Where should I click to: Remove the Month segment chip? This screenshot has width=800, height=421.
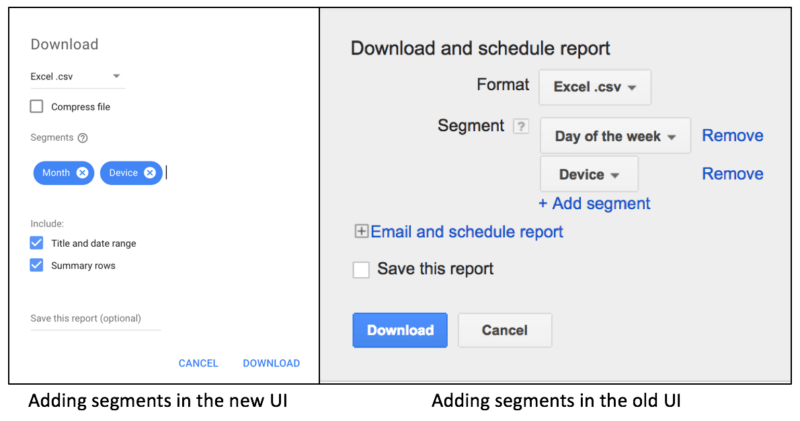coord(82,173)
